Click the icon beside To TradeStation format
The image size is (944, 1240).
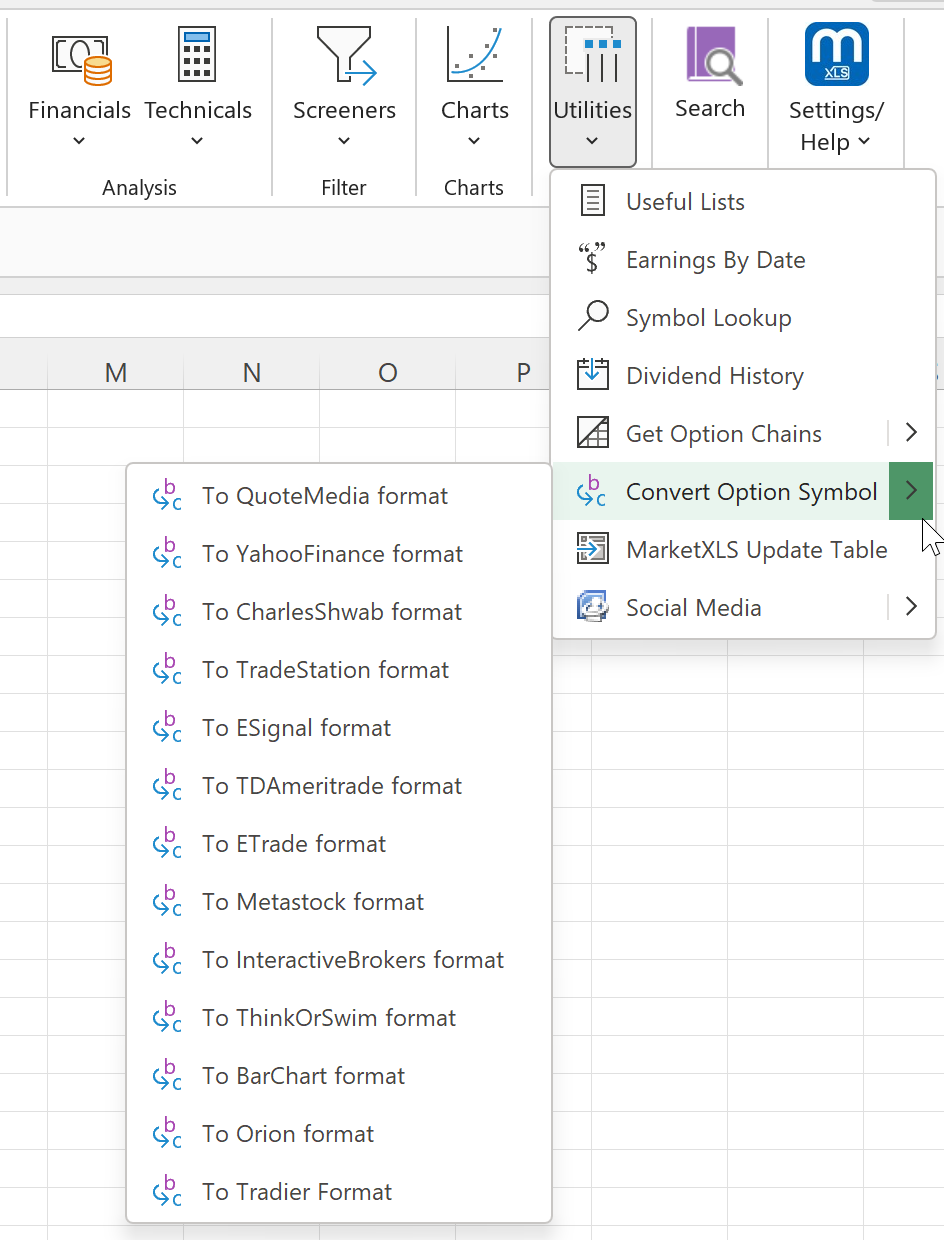click(167, 670)
